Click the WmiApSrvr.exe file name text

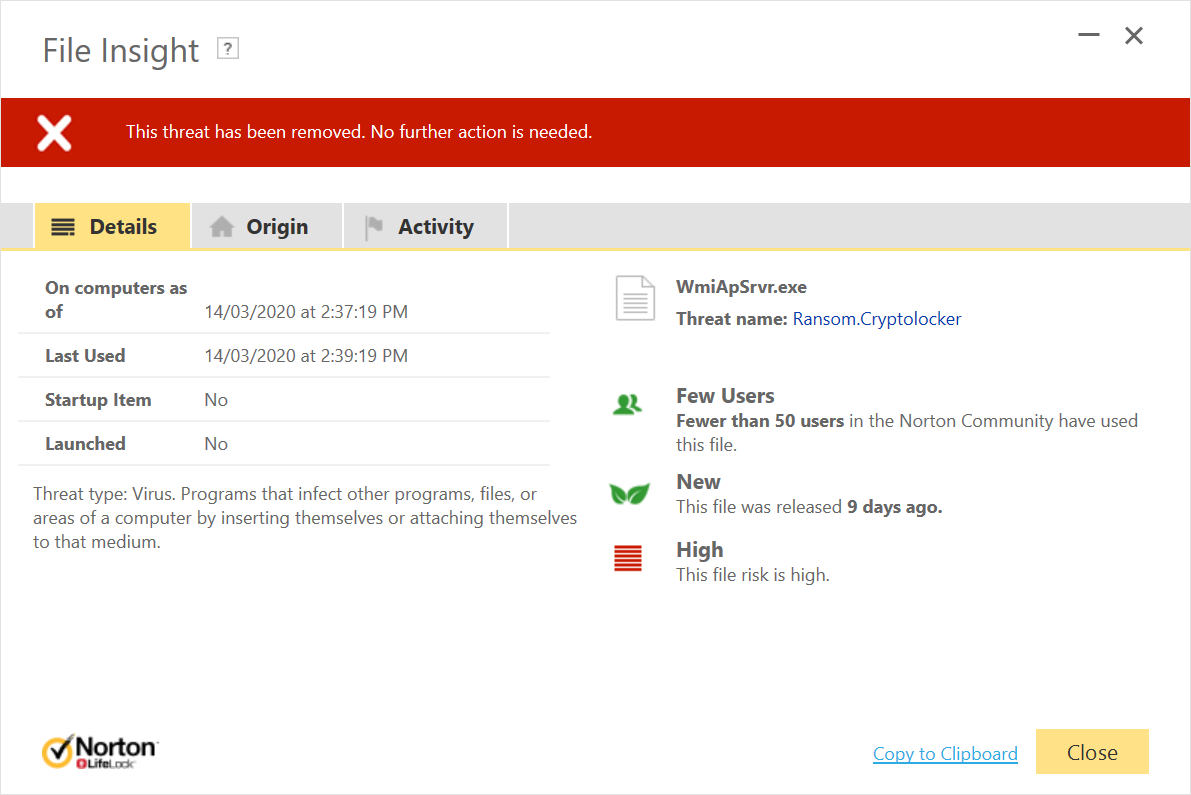[741, 287]
